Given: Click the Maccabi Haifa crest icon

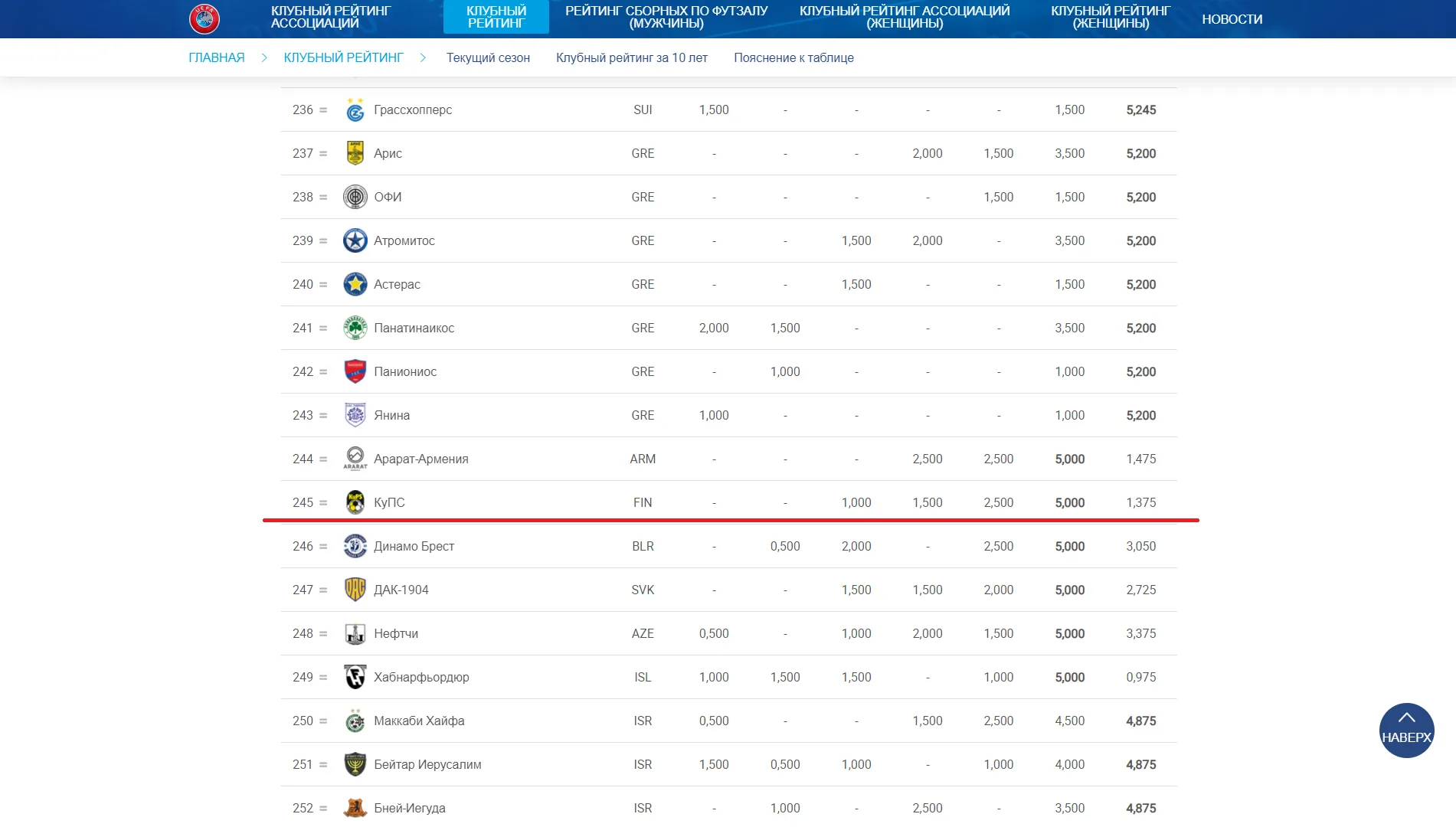Looking at the screenshot, I should (355, 721).
